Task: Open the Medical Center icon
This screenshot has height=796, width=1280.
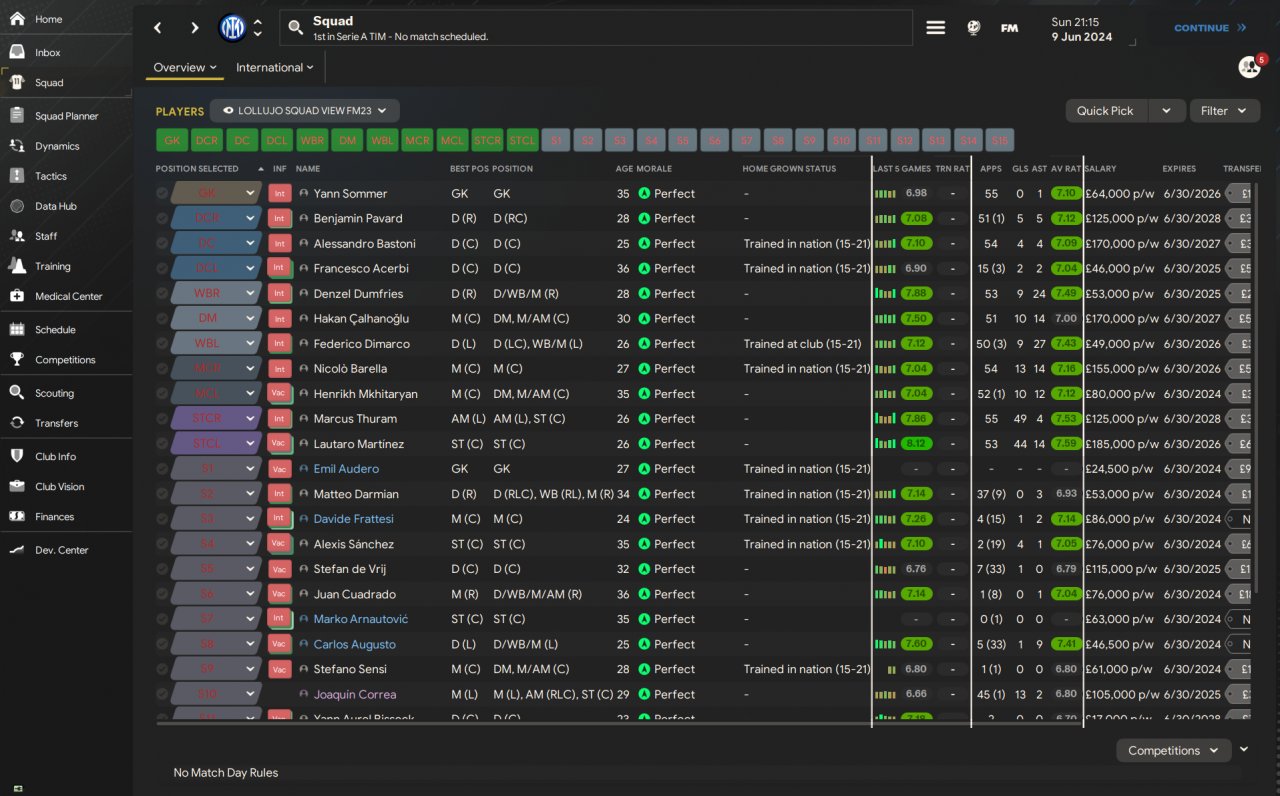Action: (x=17, y=295)
